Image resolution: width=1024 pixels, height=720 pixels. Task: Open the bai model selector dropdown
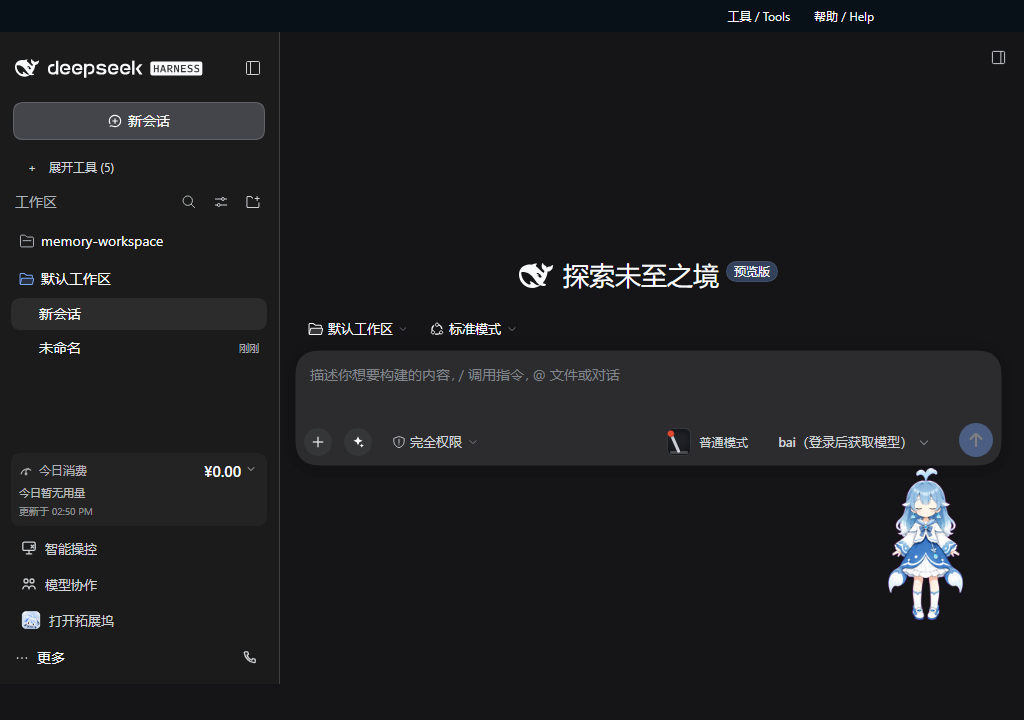tap(853, 442)
